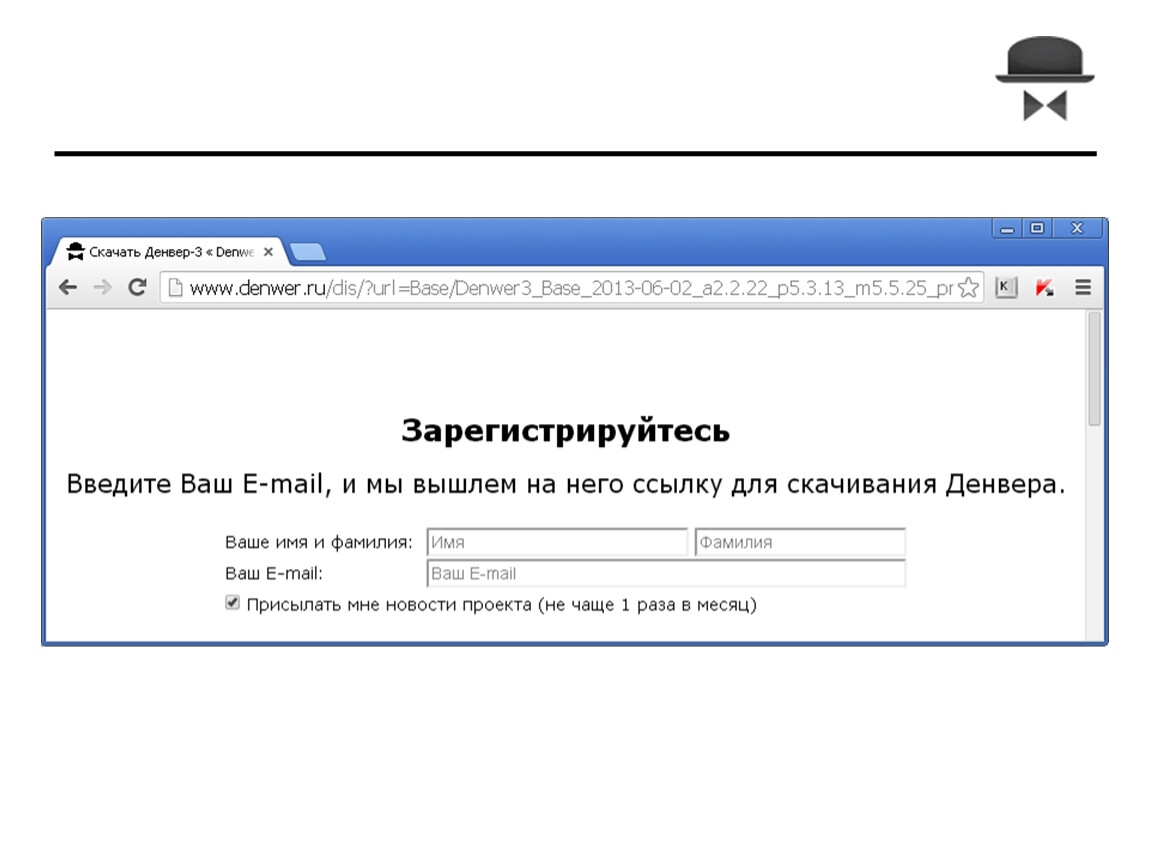Click the 'Имя' first name field

pos(557,542)
